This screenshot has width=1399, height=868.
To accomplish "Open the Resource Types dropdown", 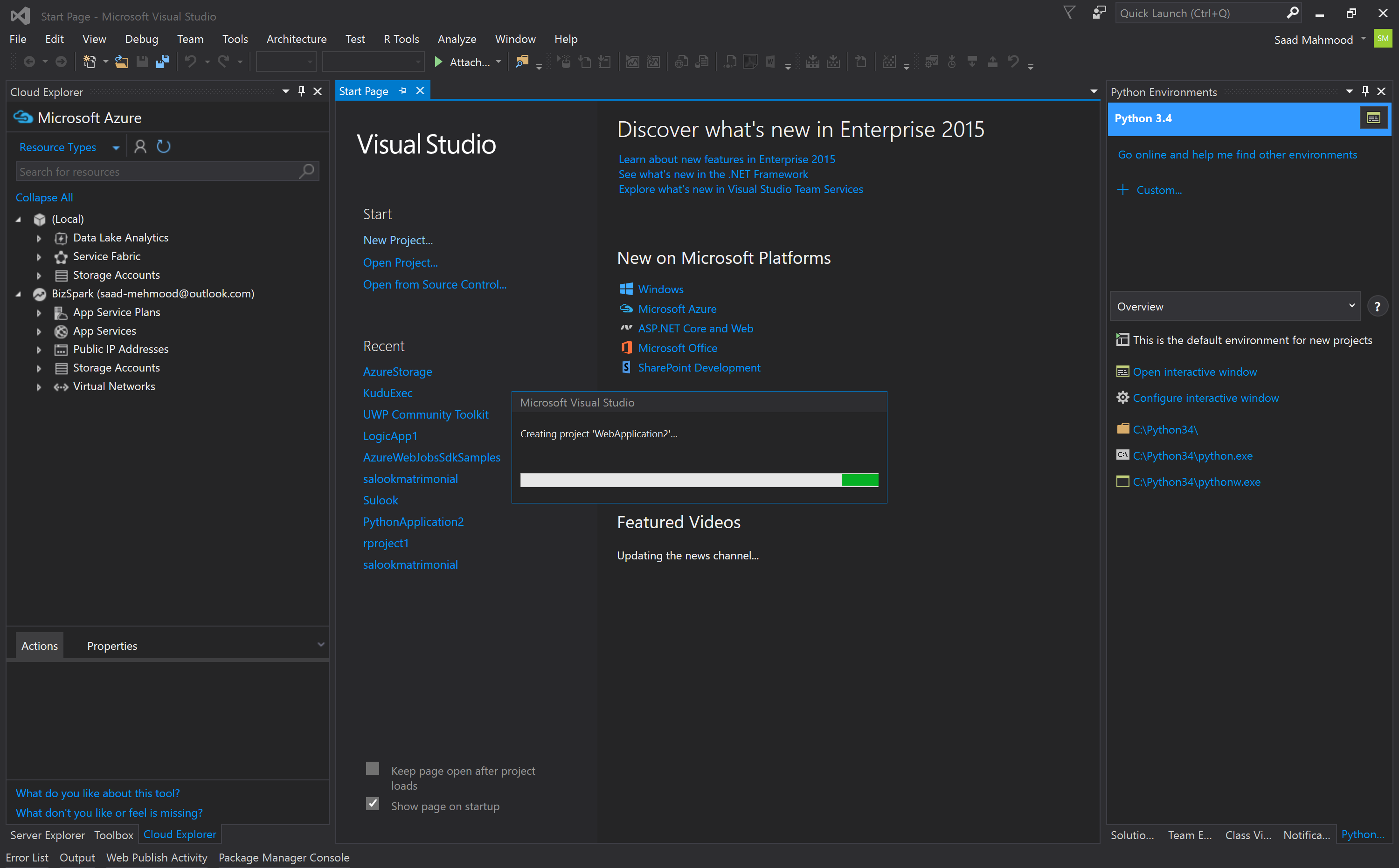I will 116,147.
